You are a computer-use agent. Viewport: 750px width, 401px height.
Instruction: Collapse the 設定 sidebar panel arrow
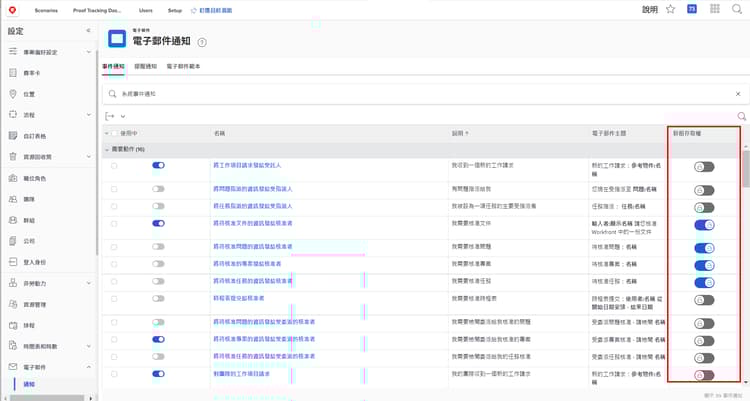tap(88, 31)
